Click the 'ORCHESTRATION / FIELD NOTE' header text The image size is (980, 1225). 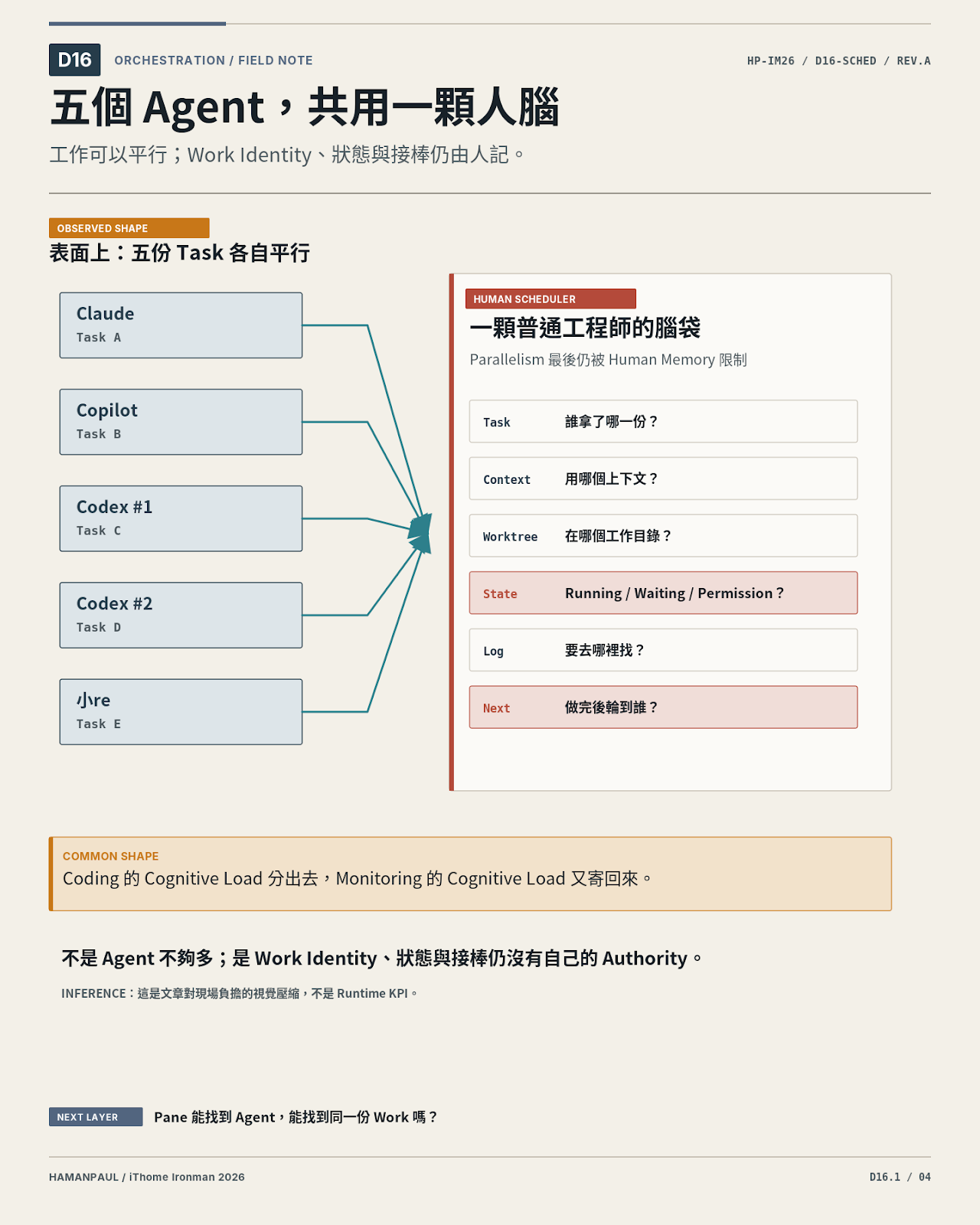coord(214,60)
